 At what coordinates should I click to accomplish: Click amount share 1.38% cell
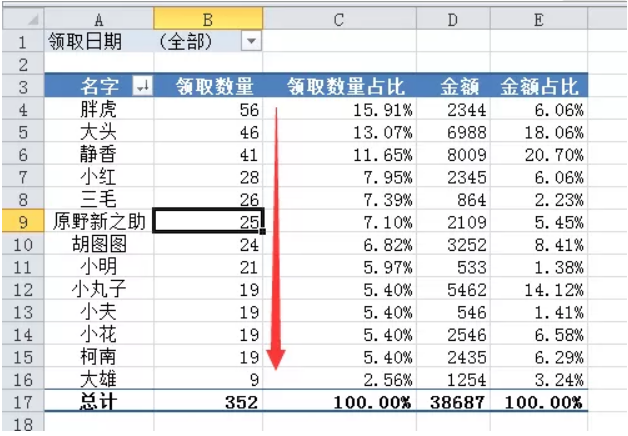539,266
